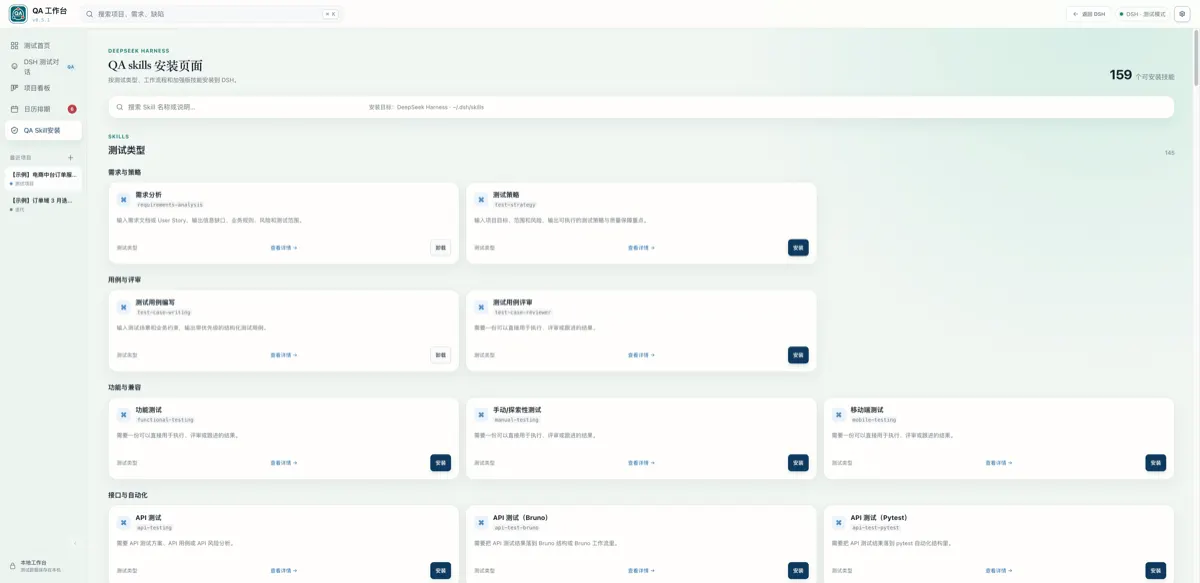Open 日历排期 in the sidebar
The height and width of the screenshot is (583, 1200).
coord(43,109)
